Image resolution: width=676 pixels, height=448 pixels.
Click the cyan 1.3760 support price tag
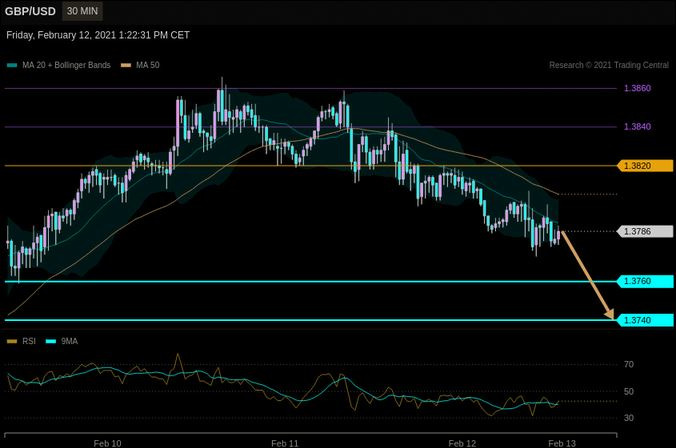coord(645,281)
